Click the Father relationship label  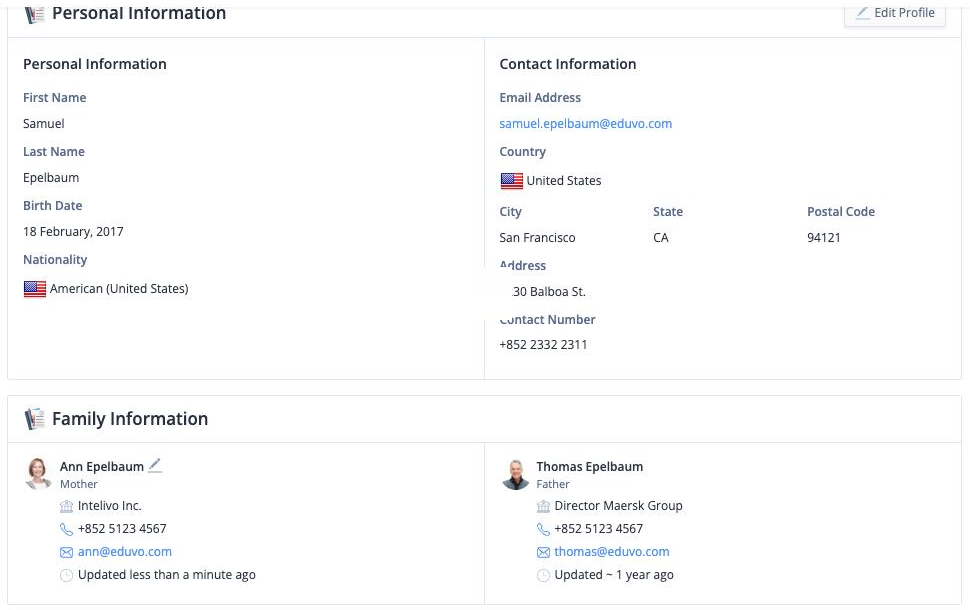552,484
